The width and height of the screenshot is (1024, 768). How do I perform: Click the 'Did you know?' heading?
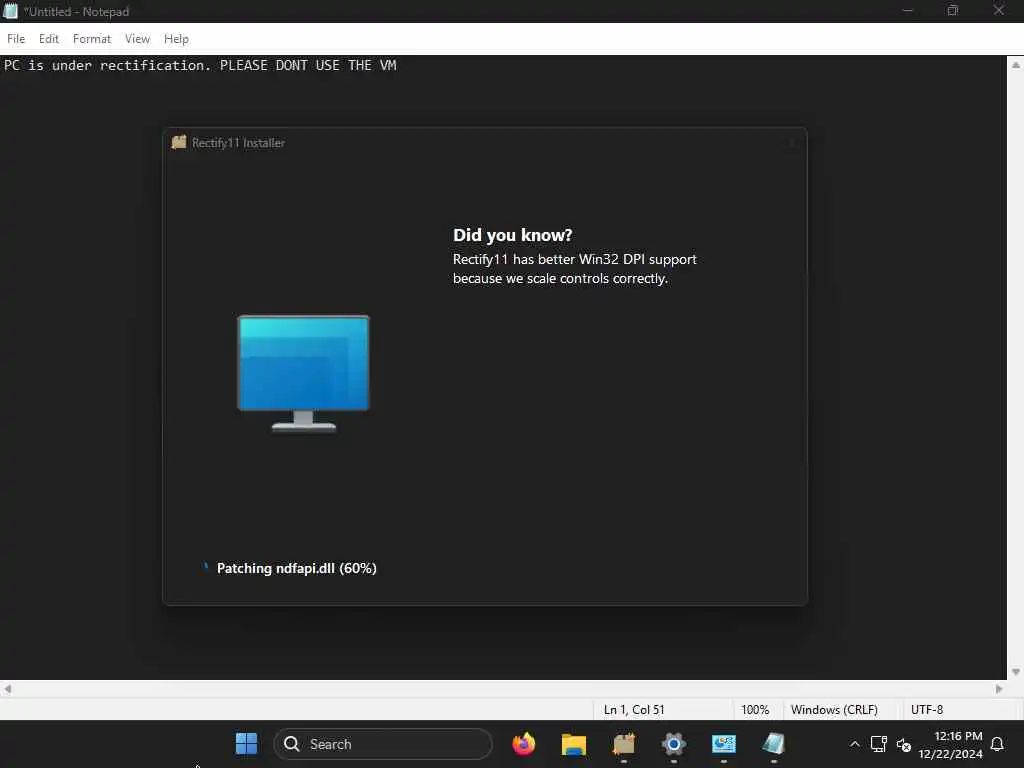pos(513,235)
